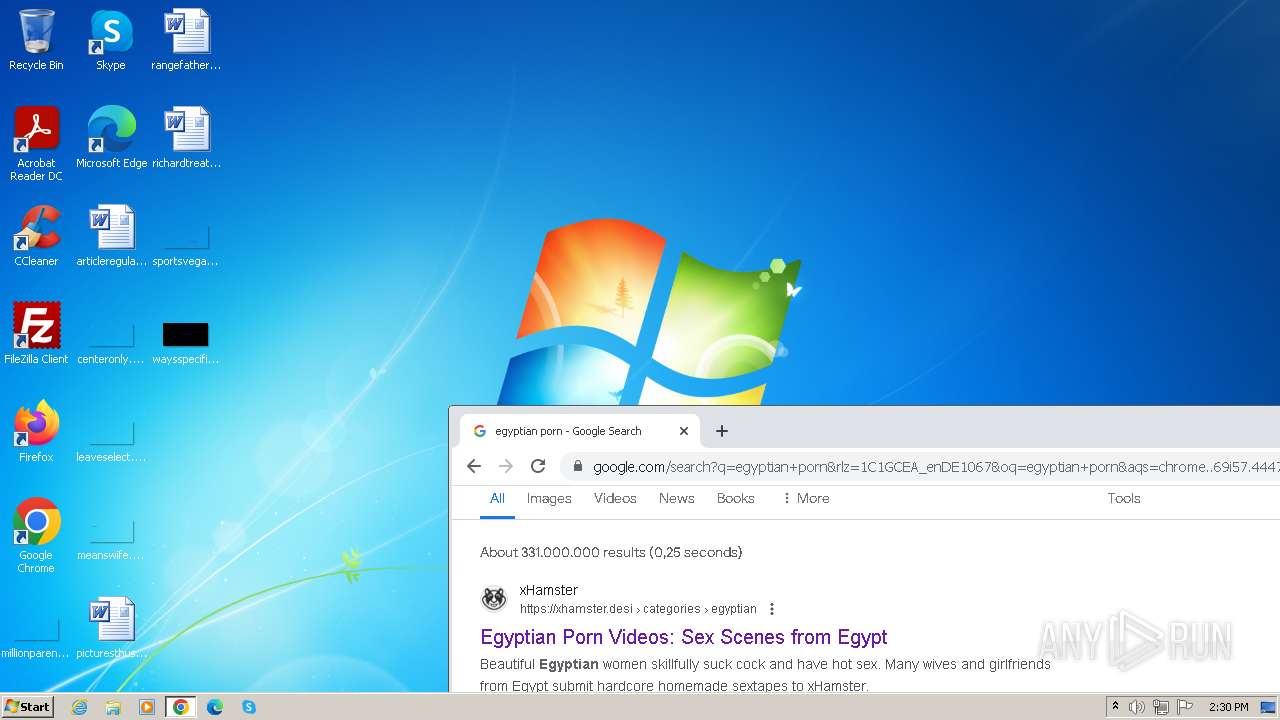This screenshot has width=1280, height=720.
Task: Expand the More search categories menu
Action: coord(805,499)
